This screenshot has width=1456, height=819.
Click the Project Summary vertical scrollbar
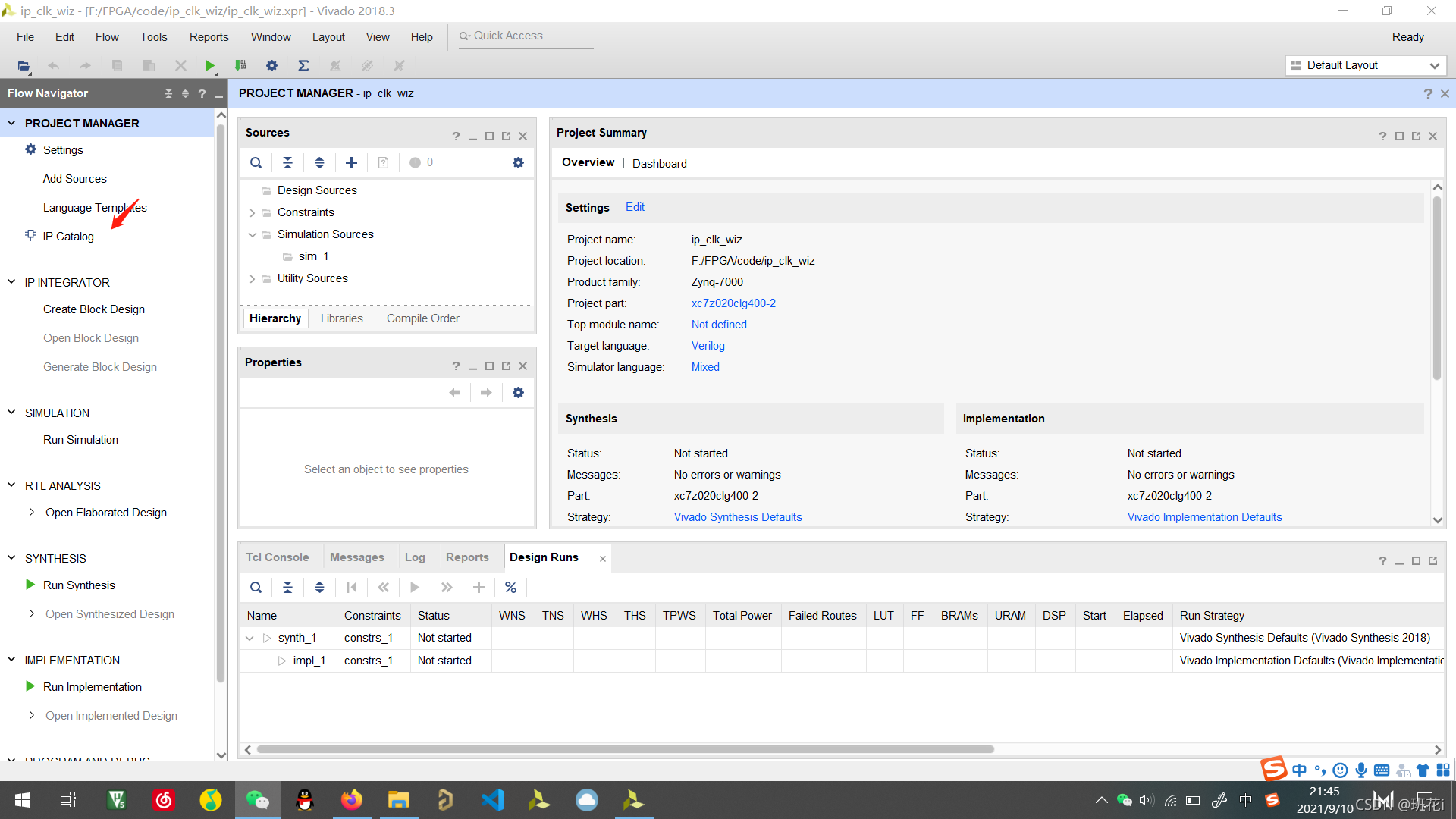[x=1437, y=288]
